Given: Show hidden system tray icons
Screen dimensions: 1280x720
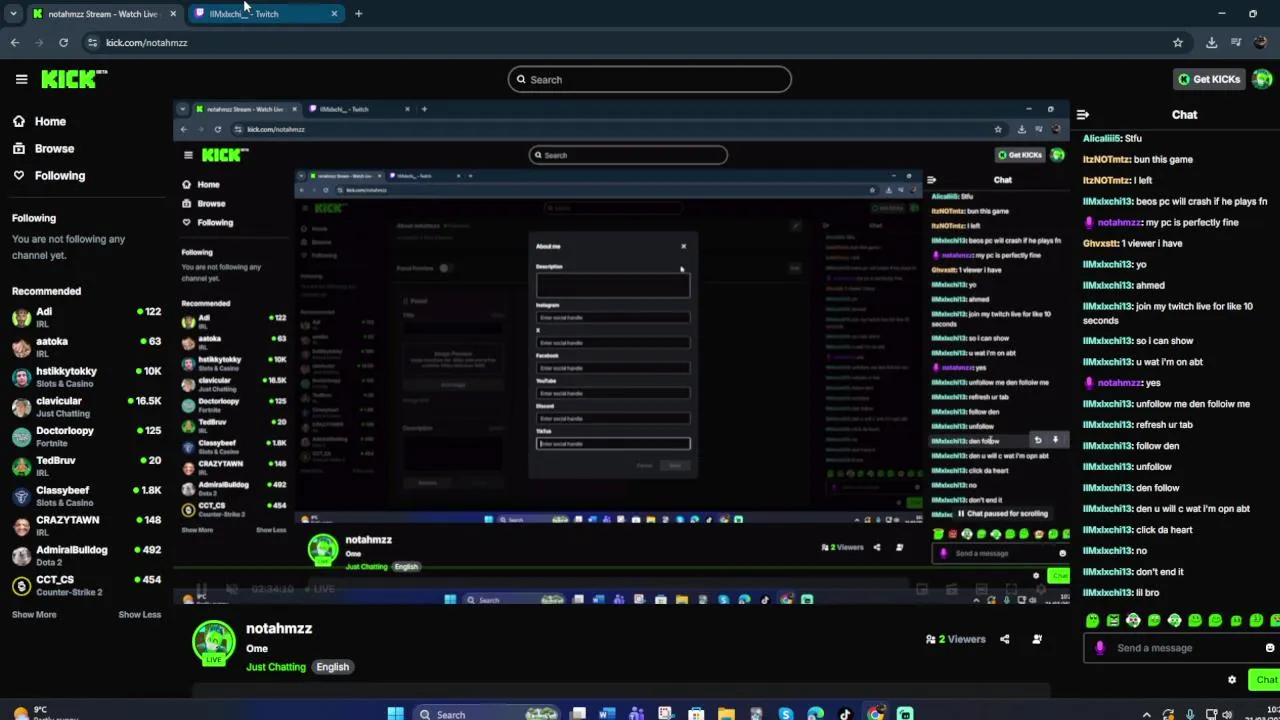Looking at the screenshot, I should [1147, 714].
